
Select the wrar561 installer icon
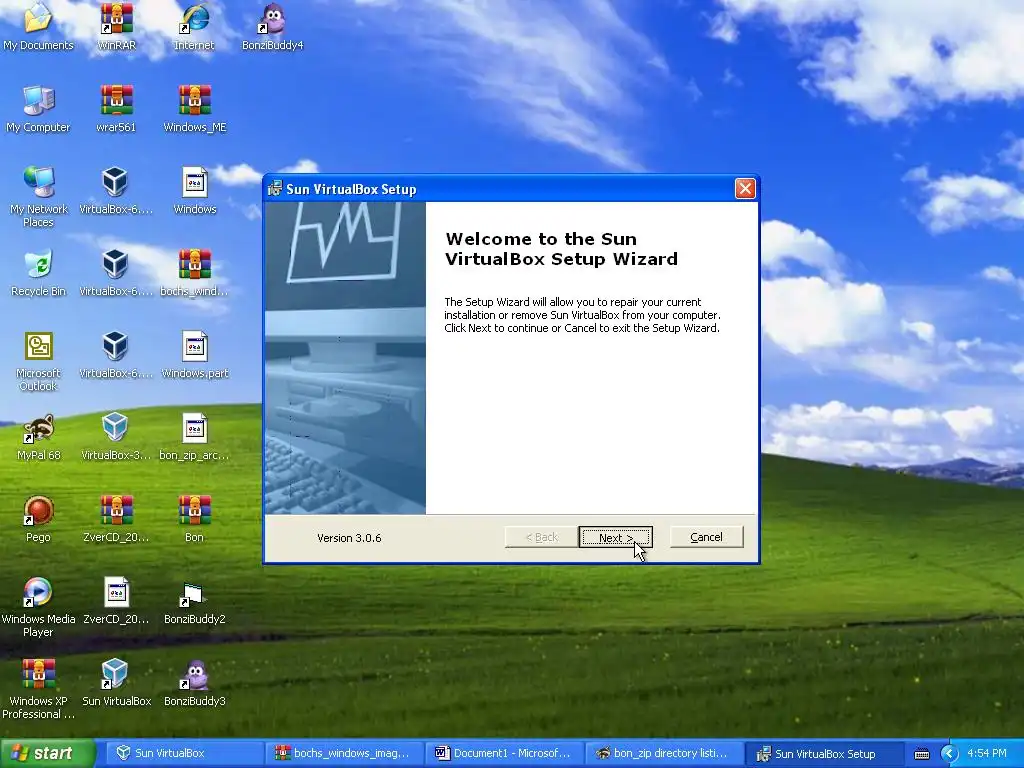[x=116, y=108]
